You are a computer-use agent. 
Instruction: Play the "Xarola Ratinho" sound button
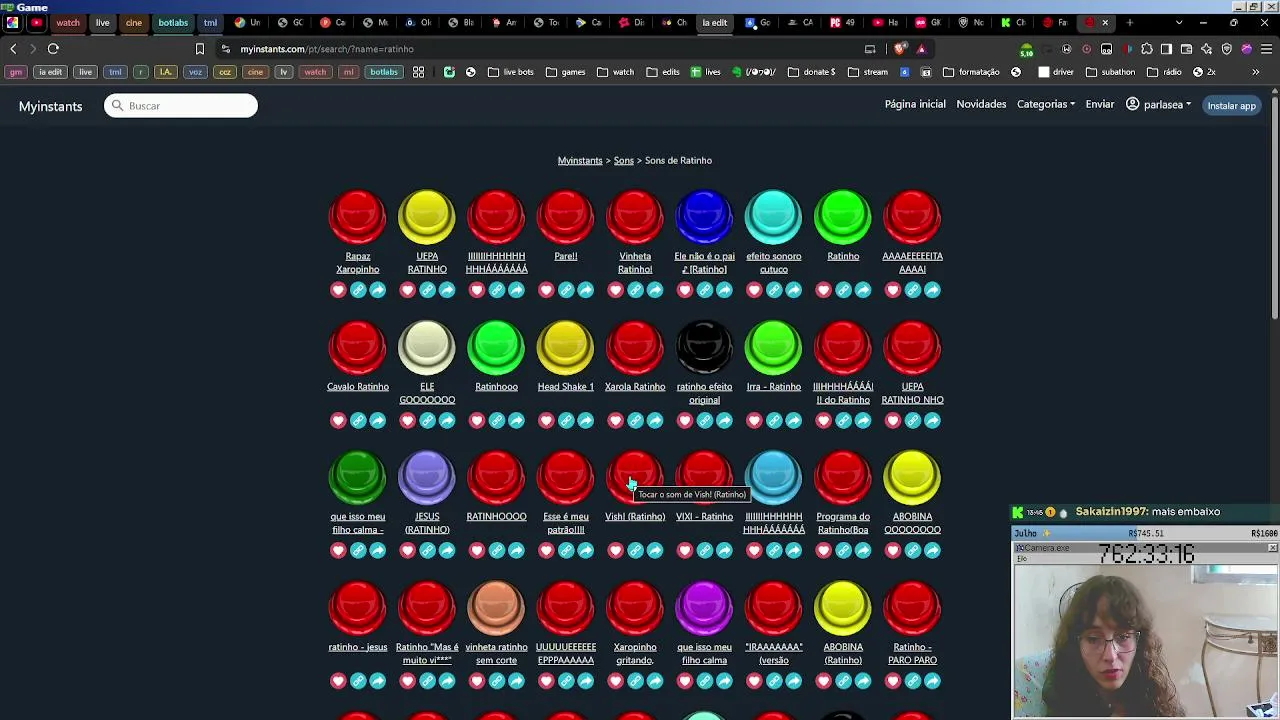coord(635,347)
